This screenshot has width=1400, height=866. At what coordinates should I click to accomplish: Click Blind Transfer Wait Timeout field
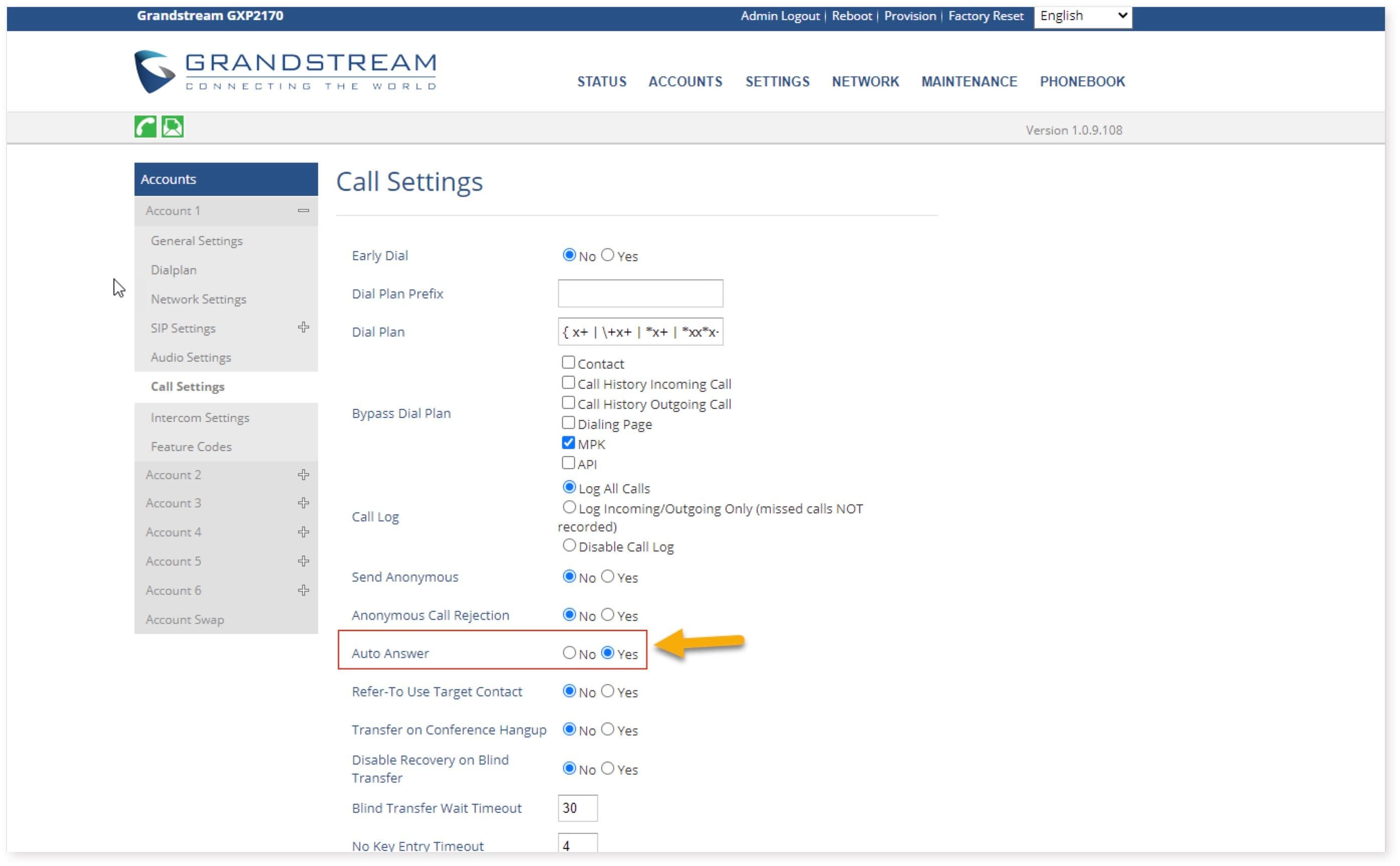click(x=578, y=808)
